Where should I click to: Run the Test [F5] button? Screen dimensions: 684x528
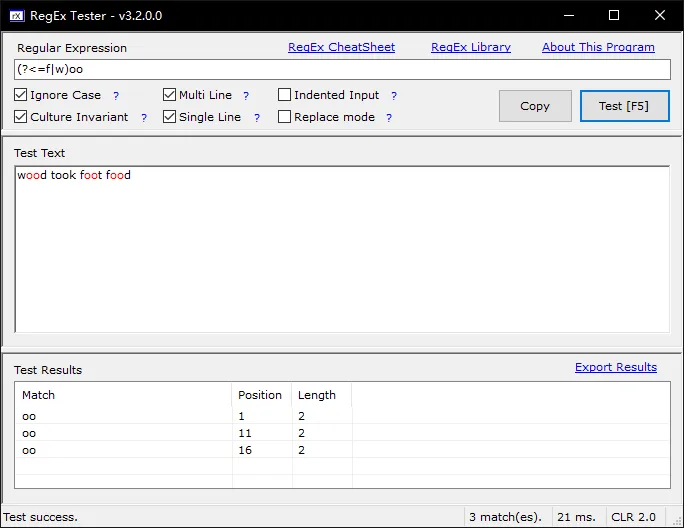(624, 106)
